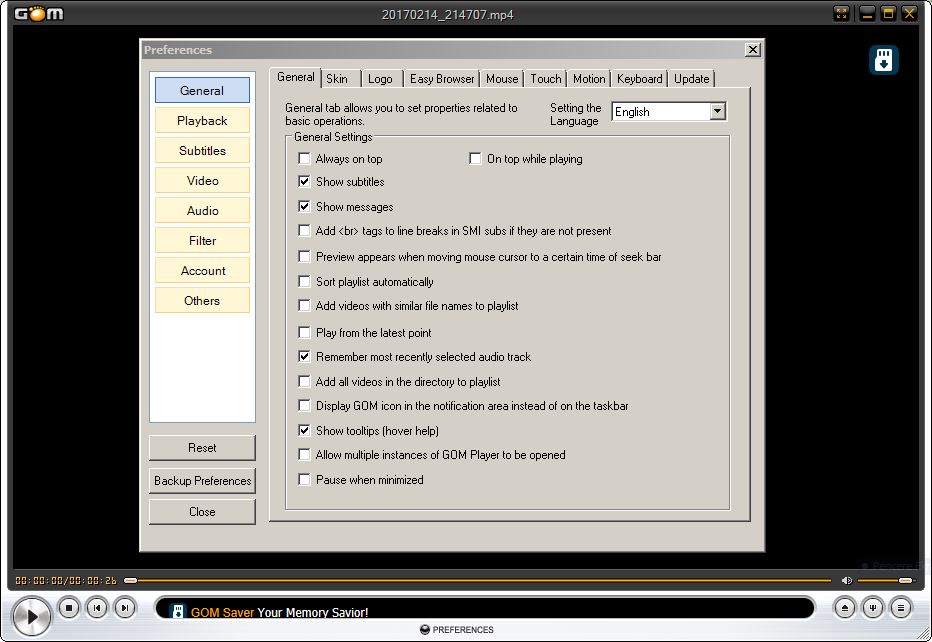Enable Add <br> tags to SMI subs
This screenshot has width=932, height=642.
(304, 231)
